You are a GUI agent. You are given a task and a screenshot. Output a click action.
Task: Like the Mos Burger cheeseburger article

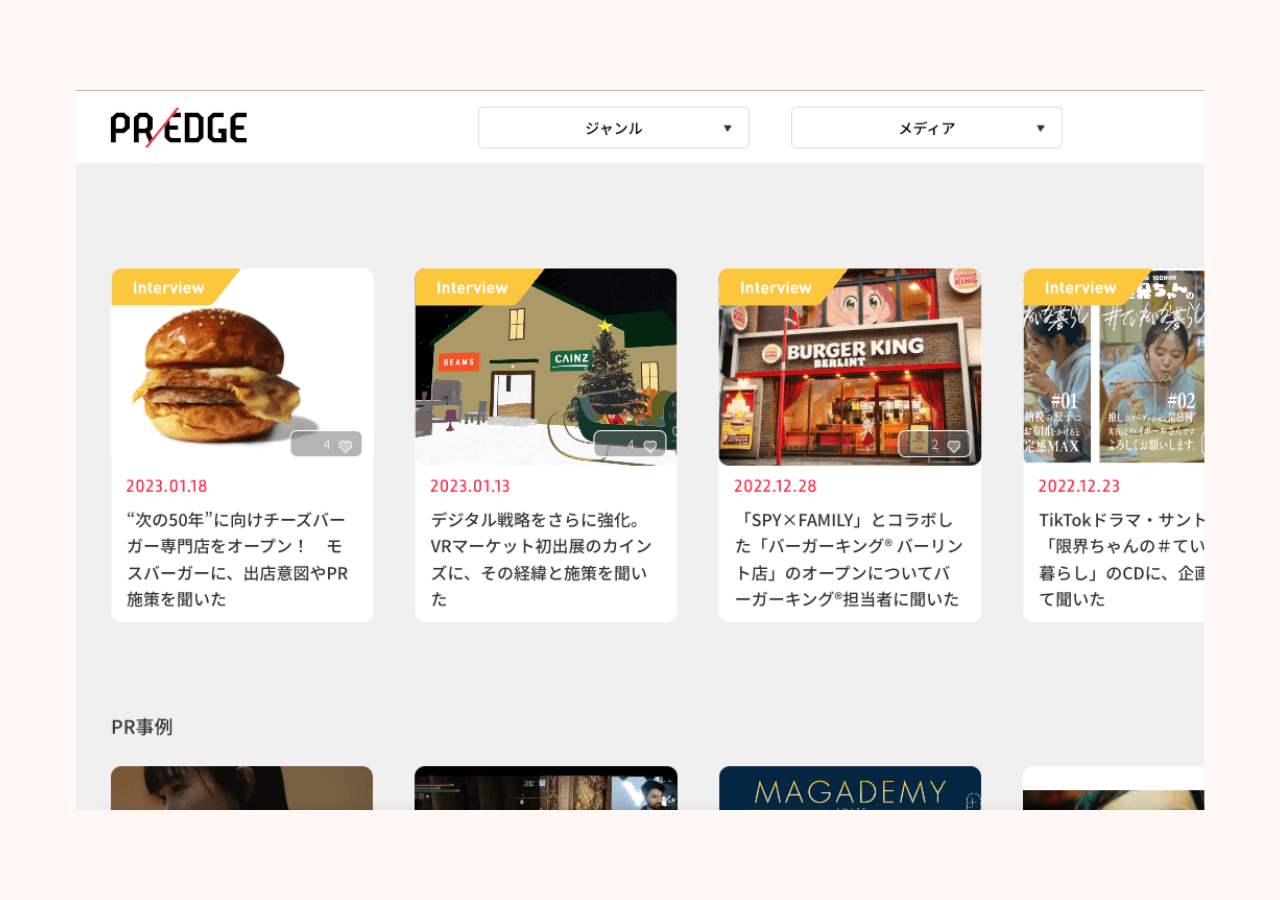(x=326, y=444)
